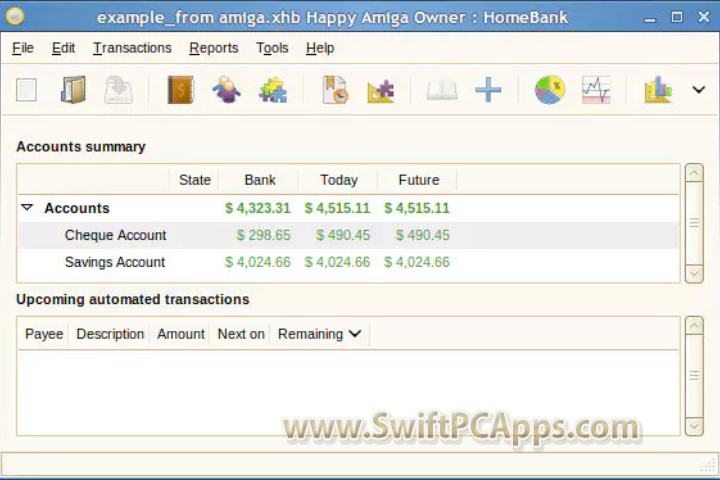Open the Help menu

pyautogui.click(x=320, y=48)
